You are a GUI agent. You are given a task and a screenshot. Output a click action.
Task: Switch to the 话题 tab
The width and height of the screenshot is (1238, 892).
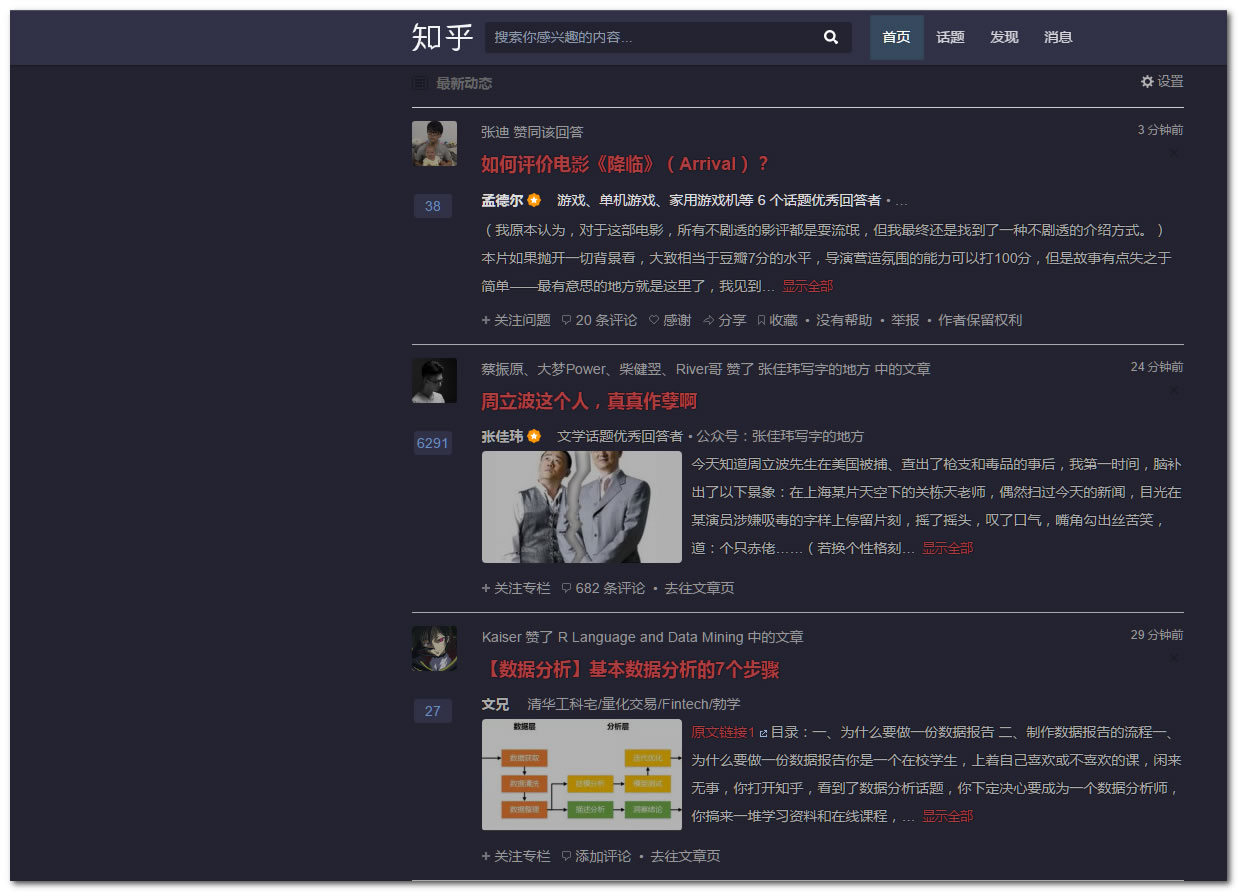949,37
